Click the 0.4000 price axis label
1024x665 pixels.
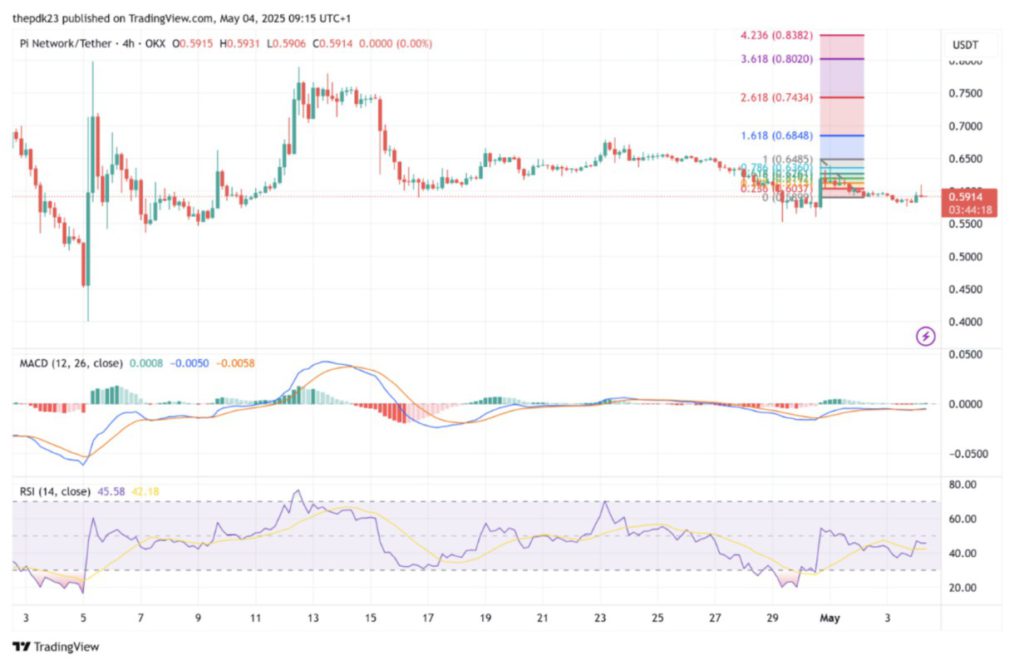(965, 322)
